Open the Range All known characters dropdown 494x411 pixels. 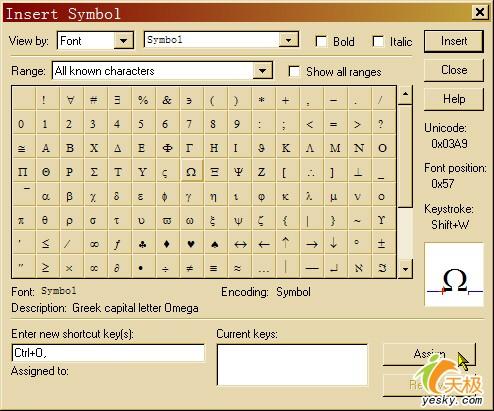(x=263, y=71)
